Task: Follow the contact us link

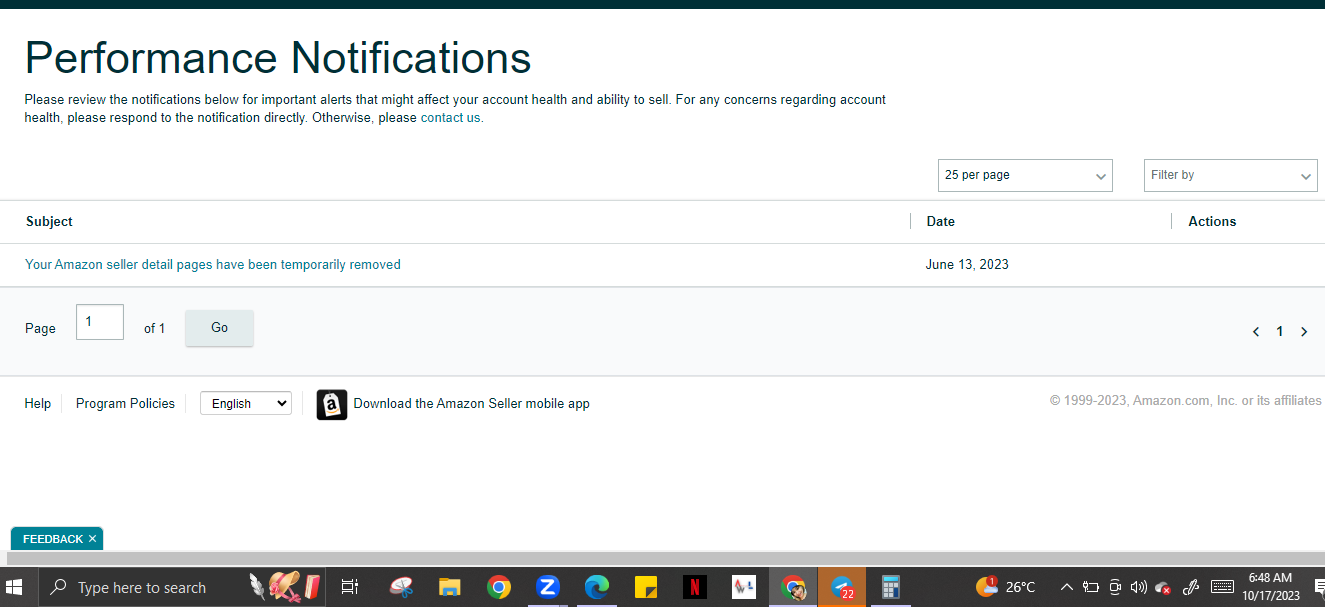Action: click(x=450, y=118)
